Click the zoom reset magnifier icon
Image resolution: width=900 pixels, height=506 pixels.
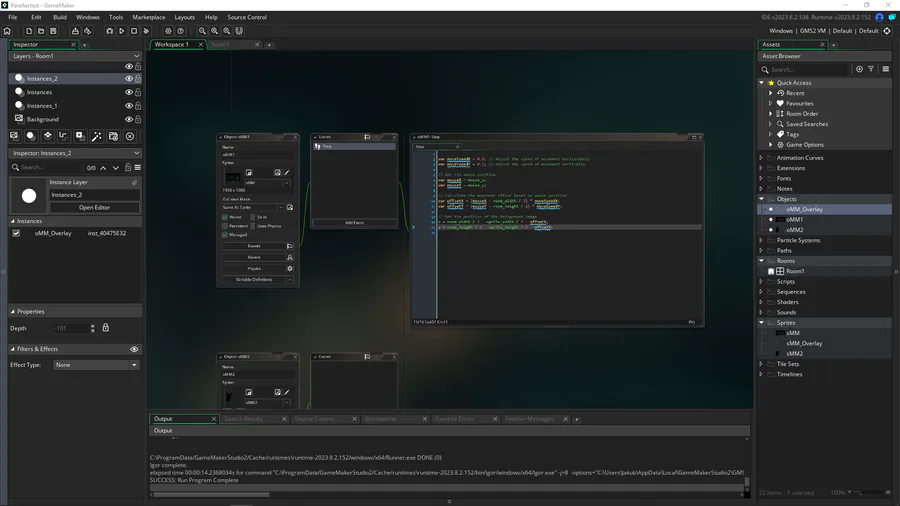[215, 31]
